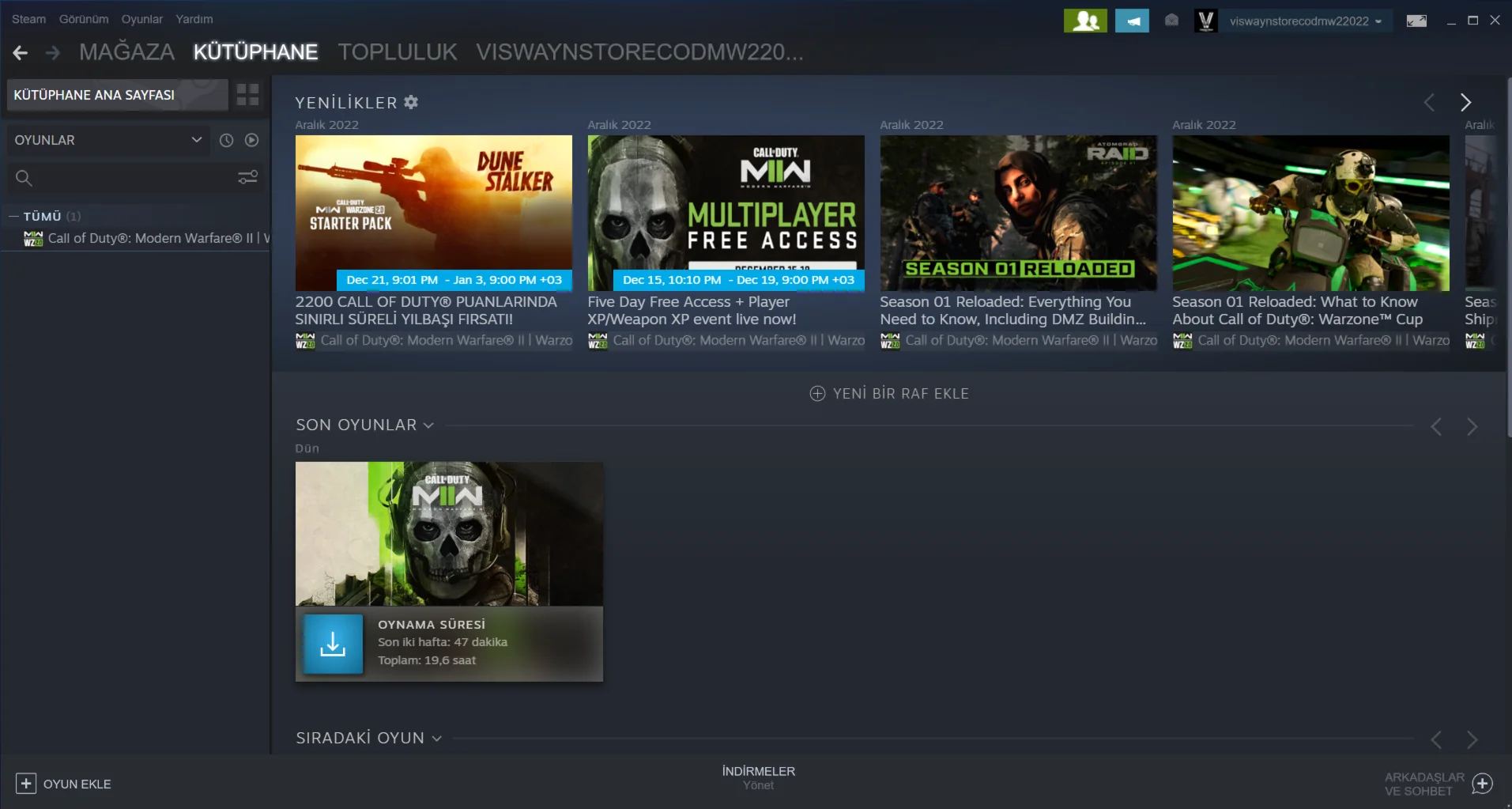Image resolution: width=1512 pixels, height=809 pixels.
Task: Open the Steam menu
Action: (x=28, y=19)
